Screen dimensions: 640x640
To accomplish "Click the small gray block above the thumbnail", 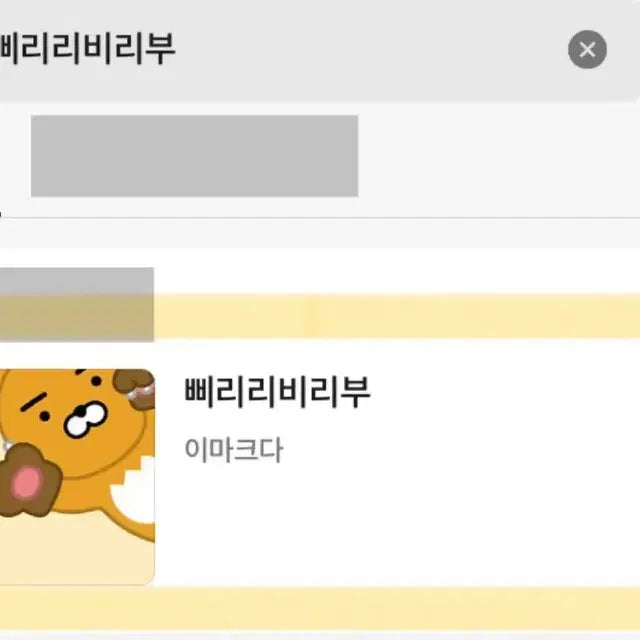I will (x=77, y=304).
